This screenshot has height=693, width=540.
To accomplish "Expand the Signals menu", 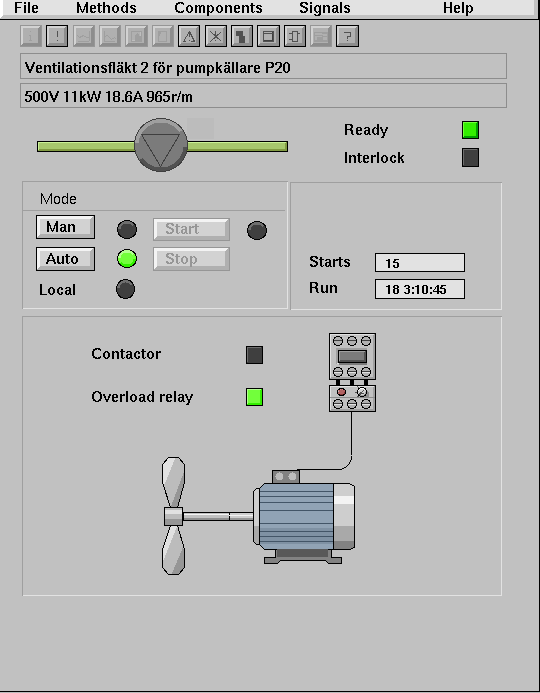I will coord(325,8).
